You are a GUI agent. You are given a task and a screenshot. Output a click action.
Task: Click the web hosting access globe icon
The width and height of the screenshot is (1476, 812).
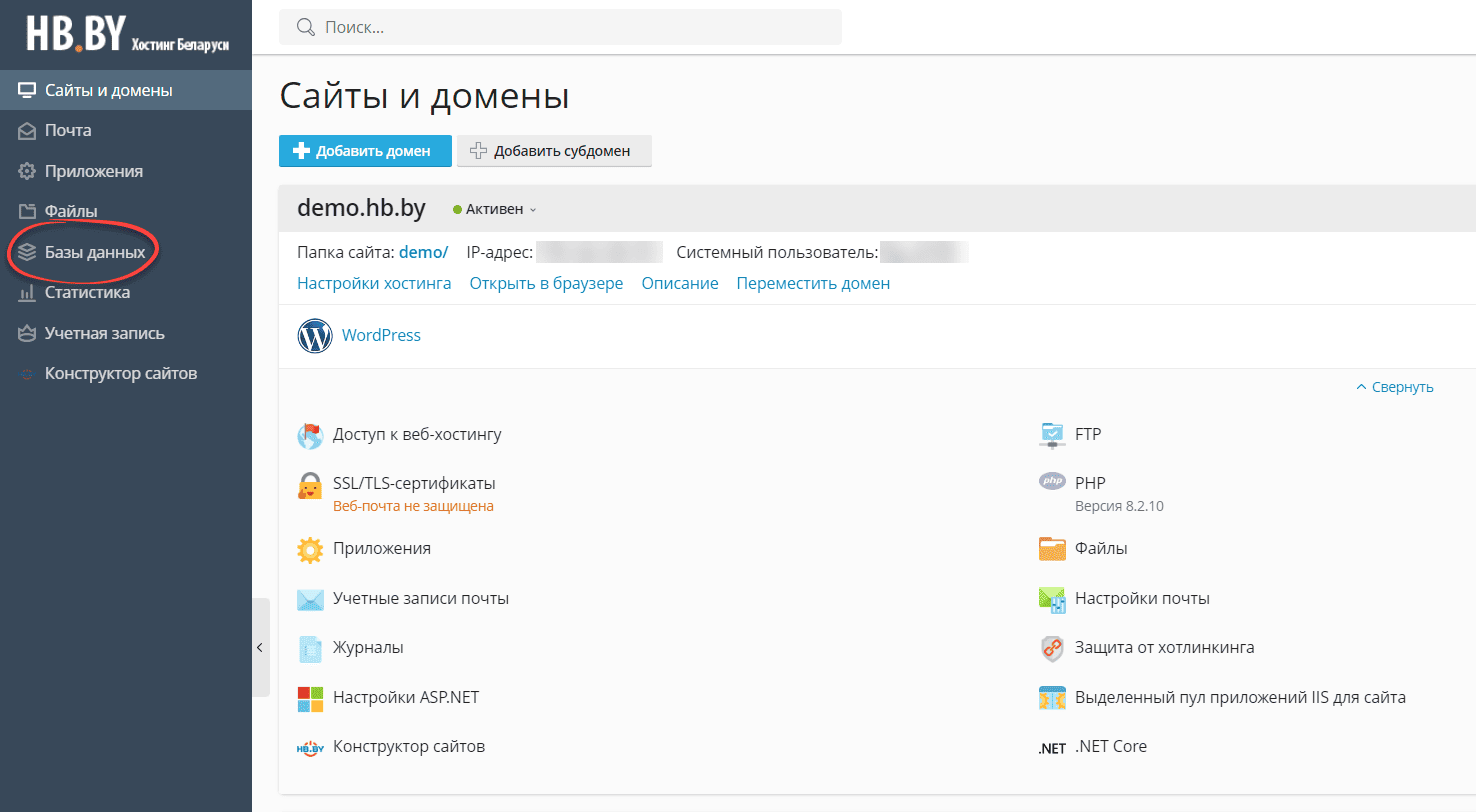(310, 436)
